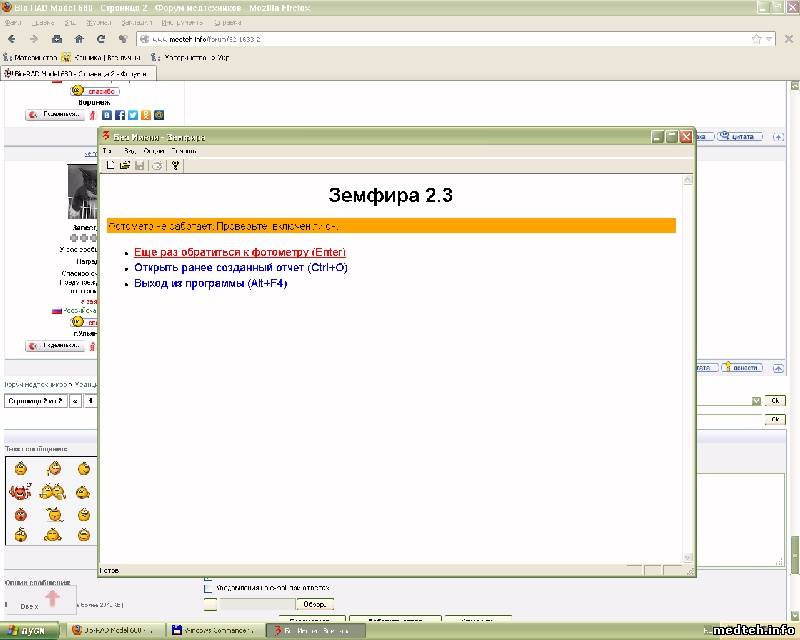
Task: Click the crab smiley emoticon
Action: click(x=19, y=492)
